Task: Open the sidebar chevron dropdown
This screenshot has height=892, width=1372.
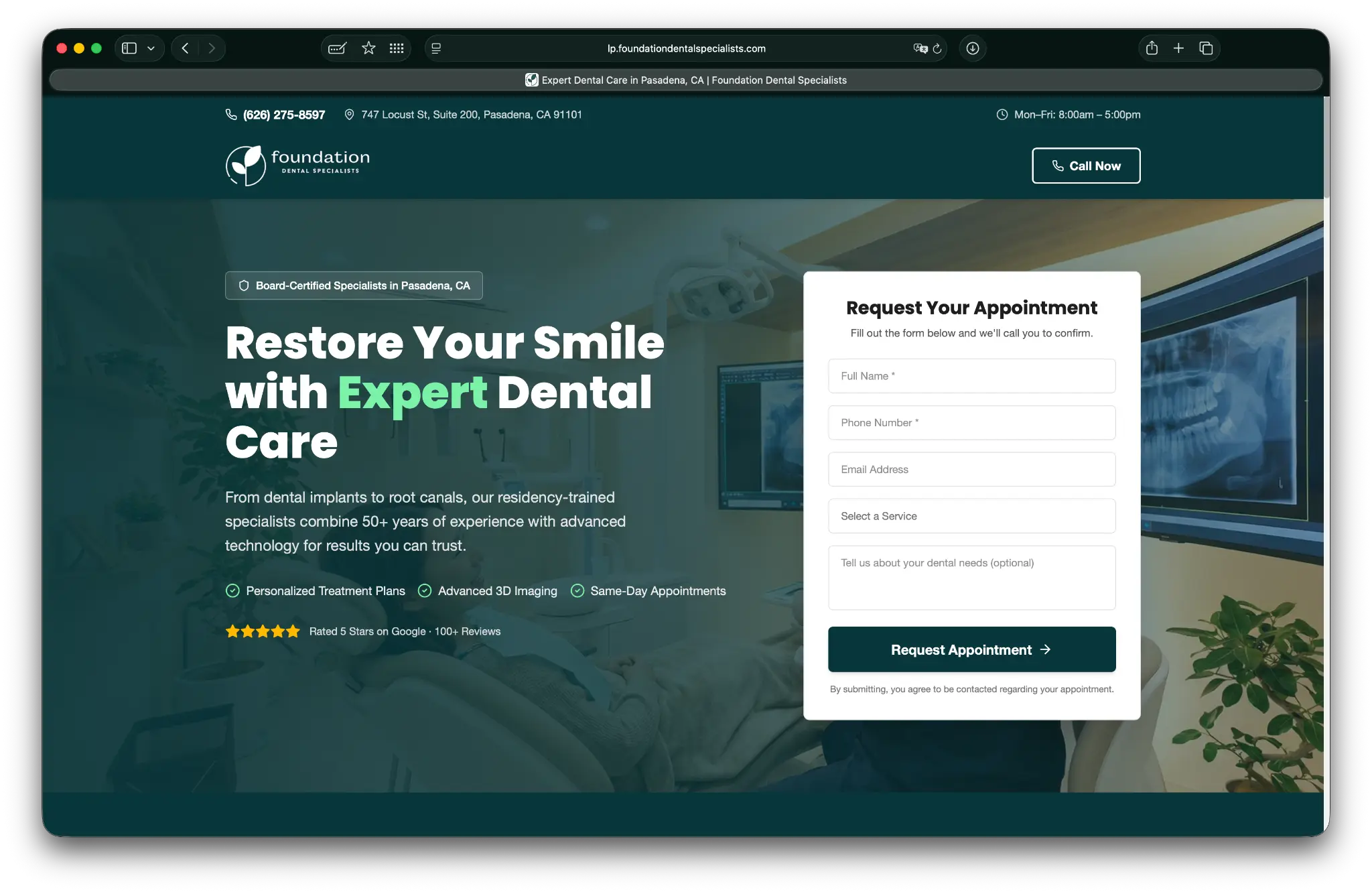Action: [x=151, y=48]
